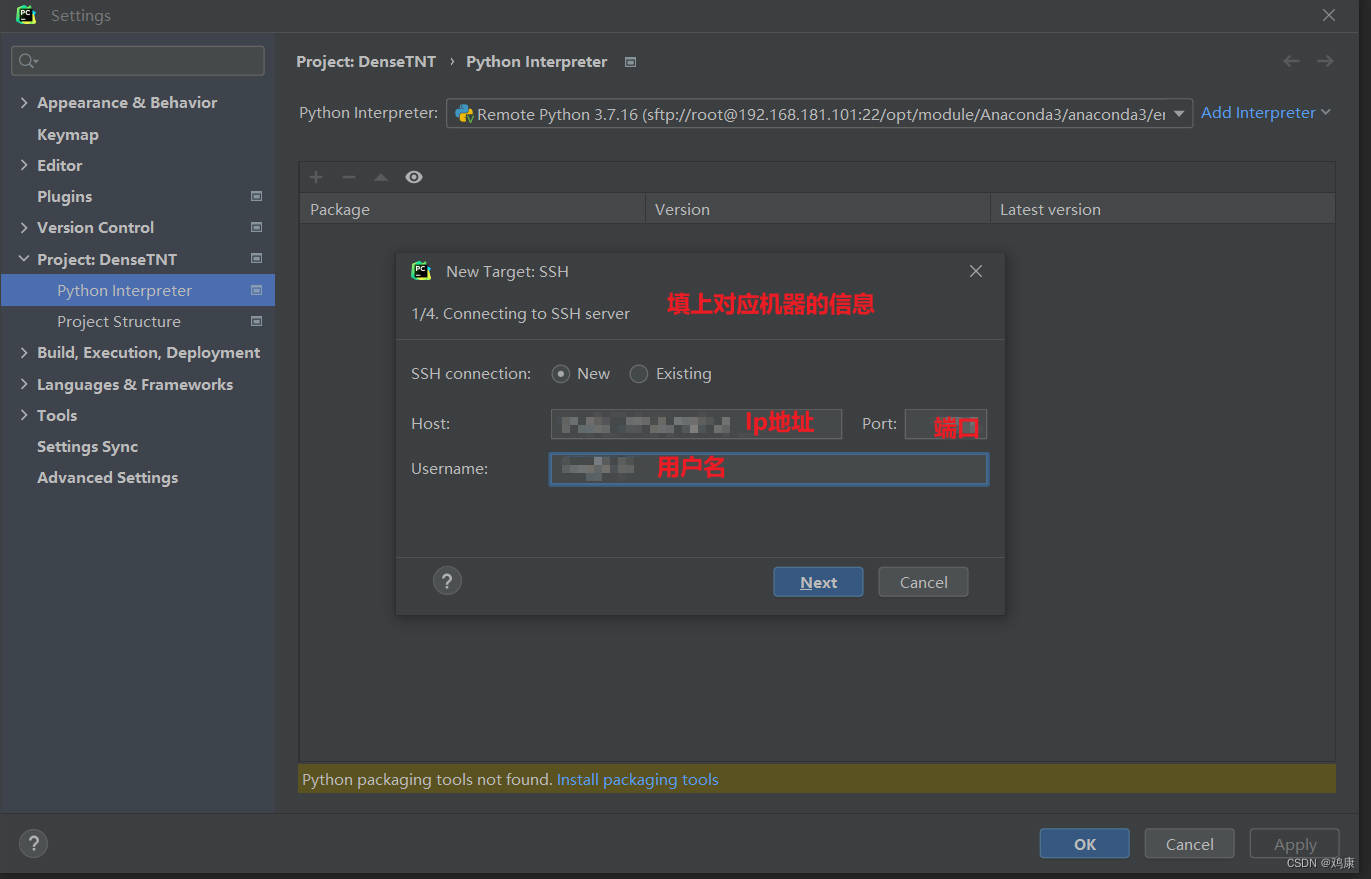Click the PyCharm icon in the New Target: SSH dialog
The width and height of the screenshot is (1371, 879).
(x=421, y=271)
